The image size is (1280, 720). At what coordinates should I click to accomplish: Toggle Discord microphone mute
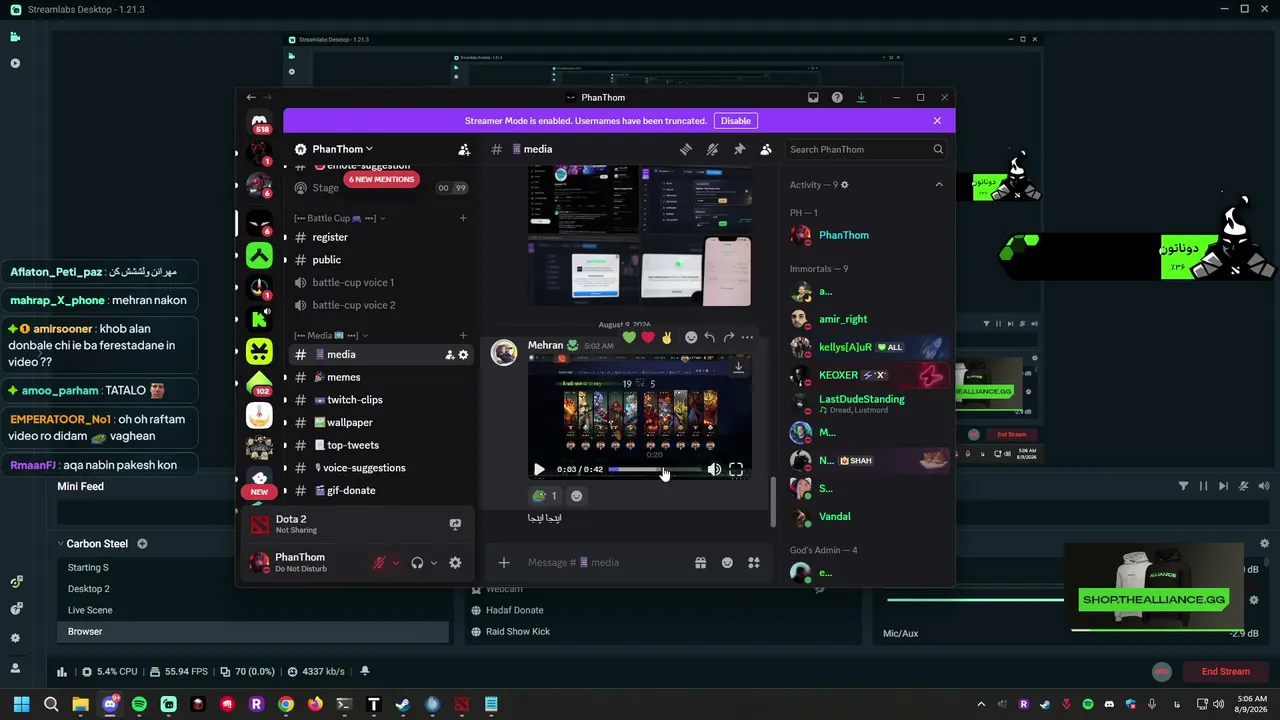(x=379, y=563)
